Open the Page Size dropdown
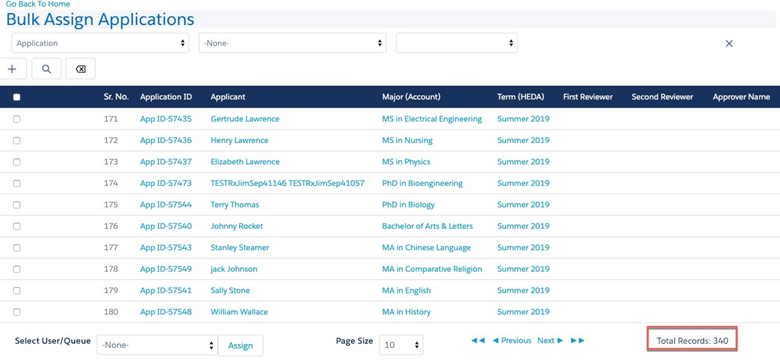The image size is (780, 361). click(401, 345)
